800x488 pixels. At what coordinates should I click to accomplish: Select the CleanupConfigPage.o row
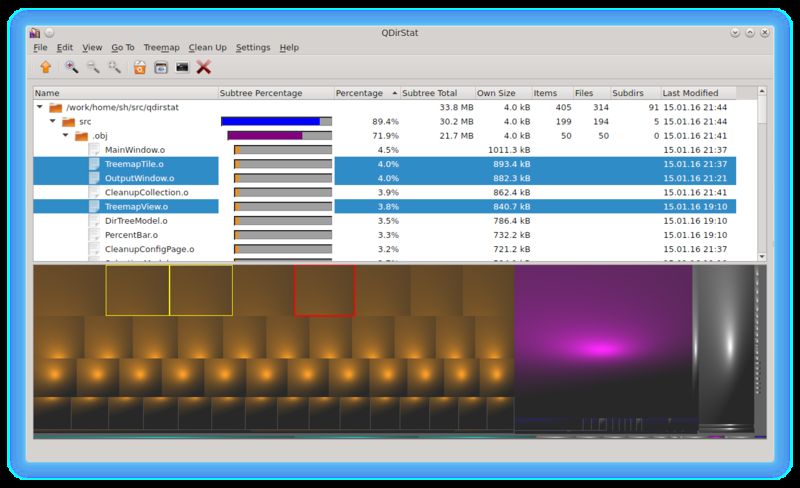tap(385, 249)
